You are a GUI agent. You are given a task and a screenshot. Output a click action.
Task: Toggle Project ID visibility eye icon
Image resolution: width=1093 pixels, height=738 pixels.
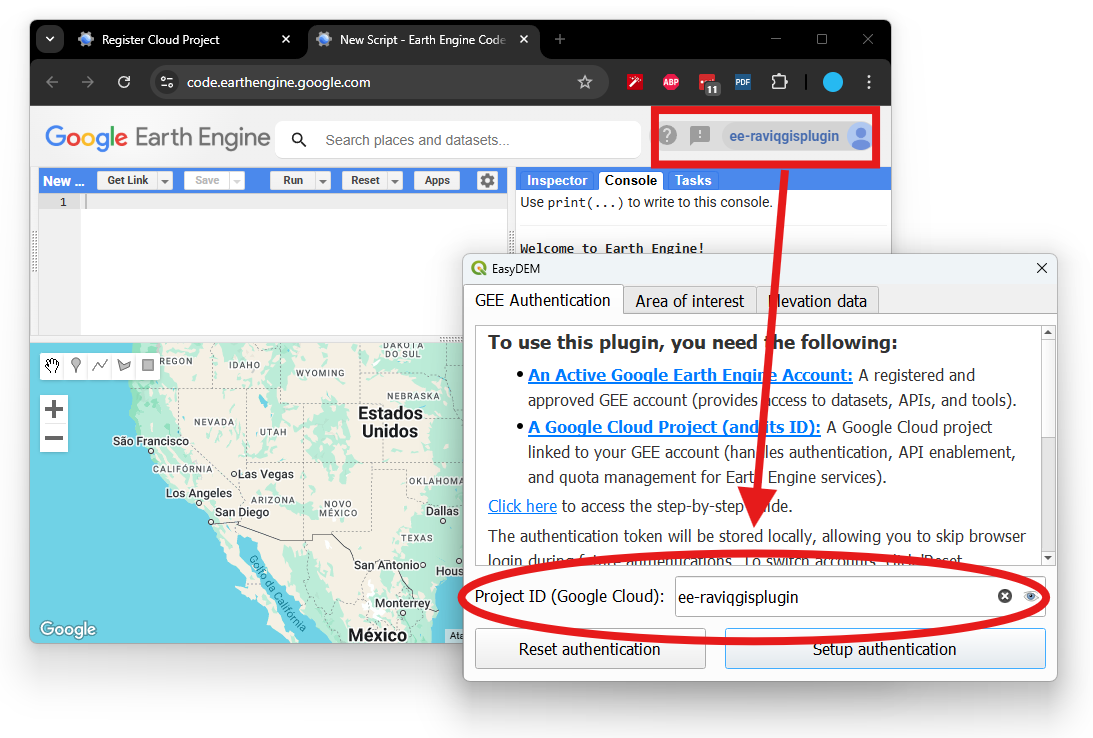pos(1031,597)
